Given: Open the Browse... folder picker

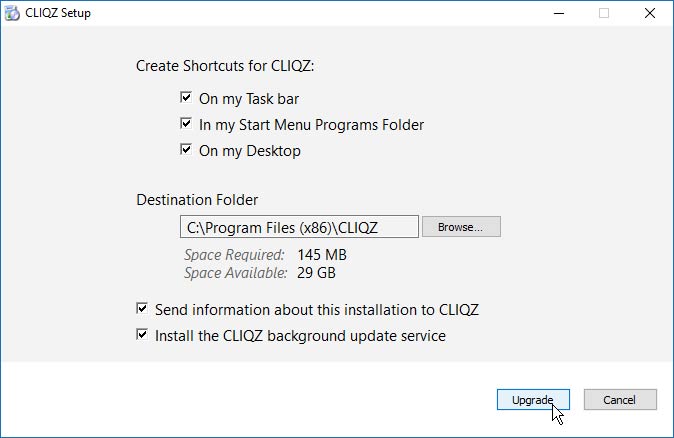Looking at the screenshot, I should [461, 227].
